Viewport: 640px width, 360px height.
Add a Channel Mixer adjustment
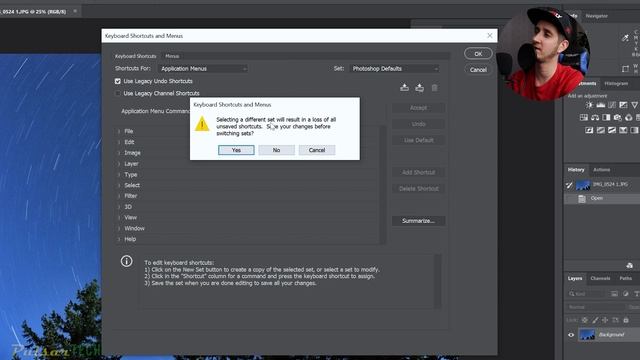click(629, 118)
